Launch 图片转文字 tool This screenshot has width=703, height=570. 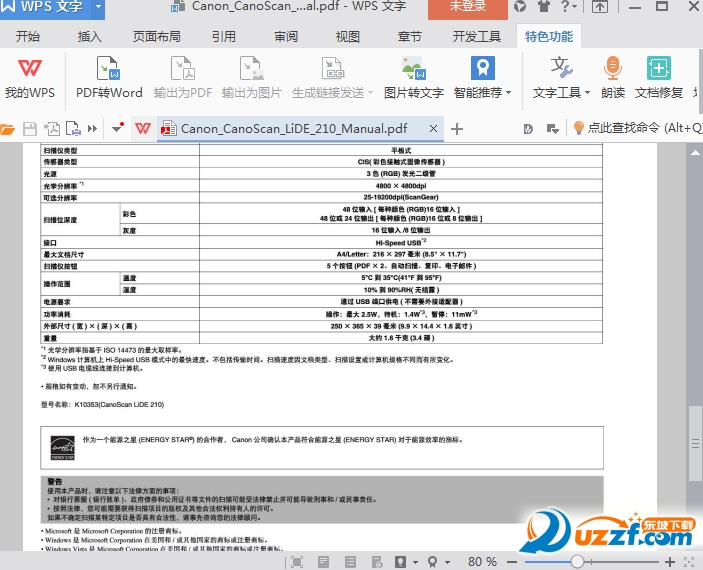tap(413, 79)
